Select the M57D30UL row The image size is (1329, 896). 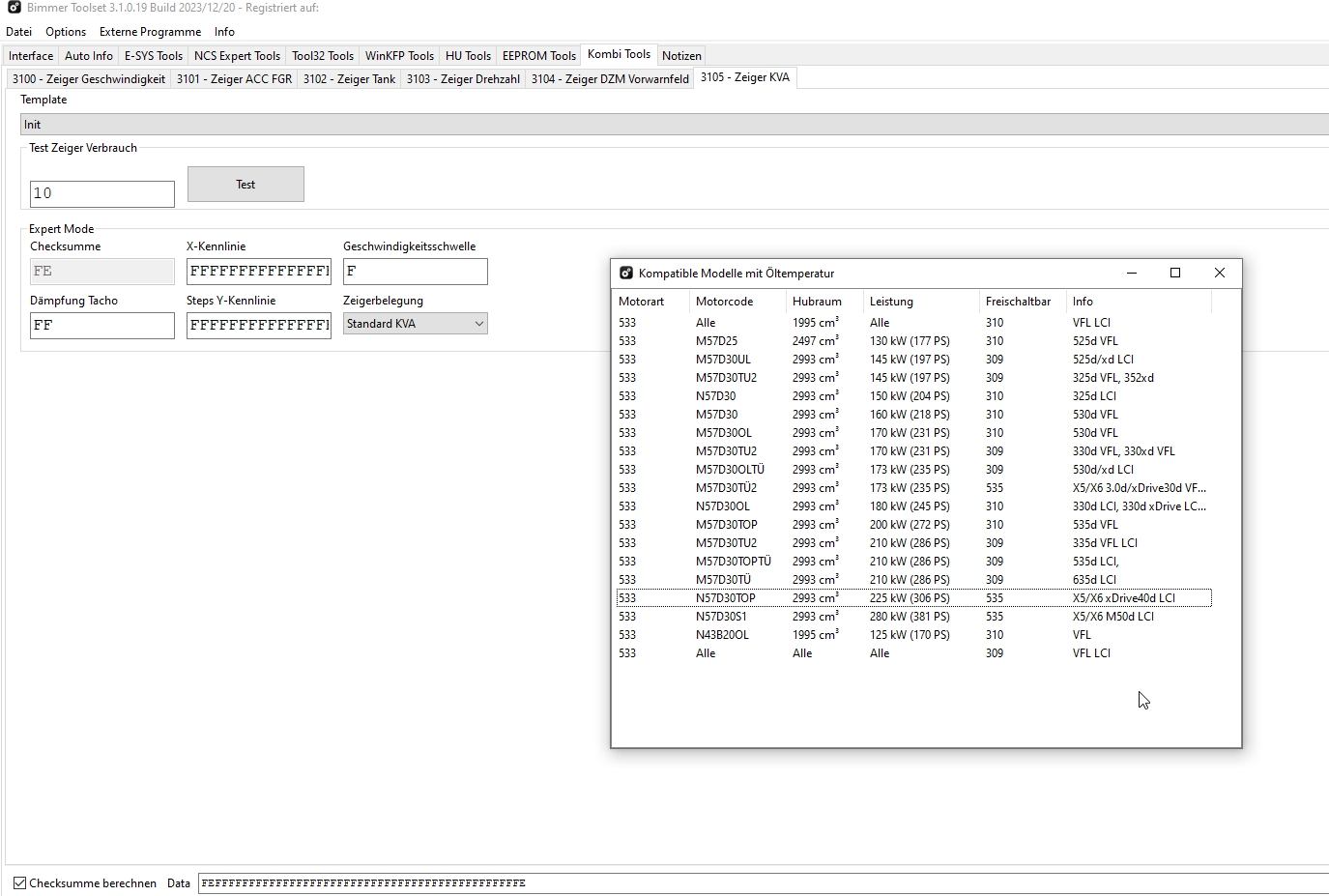(913, 360)
